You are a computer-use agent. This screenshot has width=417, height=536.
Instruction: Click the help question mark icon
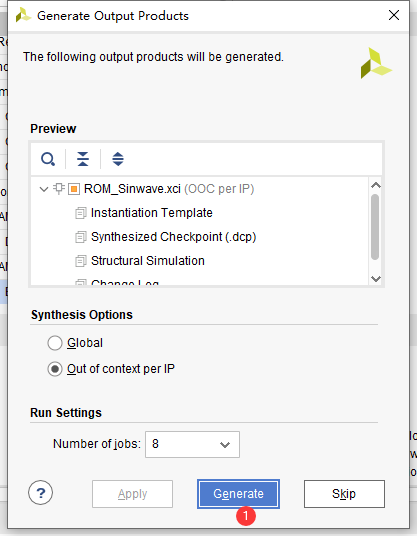(x=41, y=493)
